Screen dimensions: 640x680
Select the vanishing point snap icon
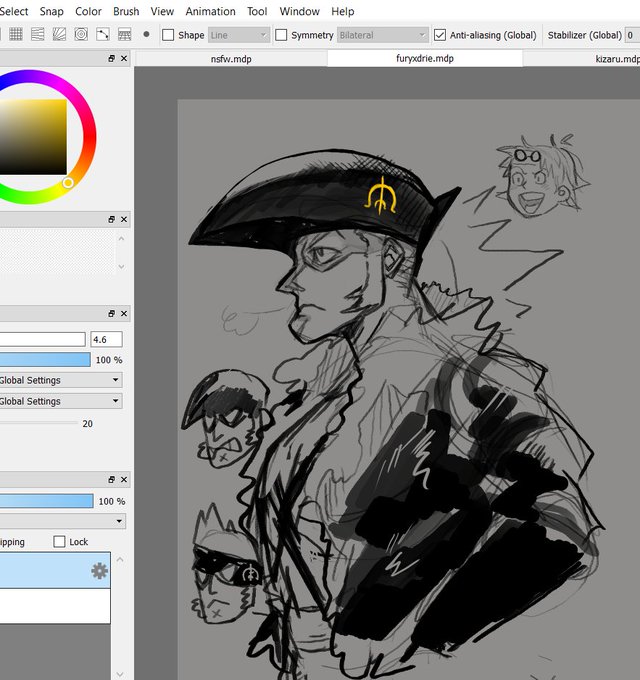59,34
